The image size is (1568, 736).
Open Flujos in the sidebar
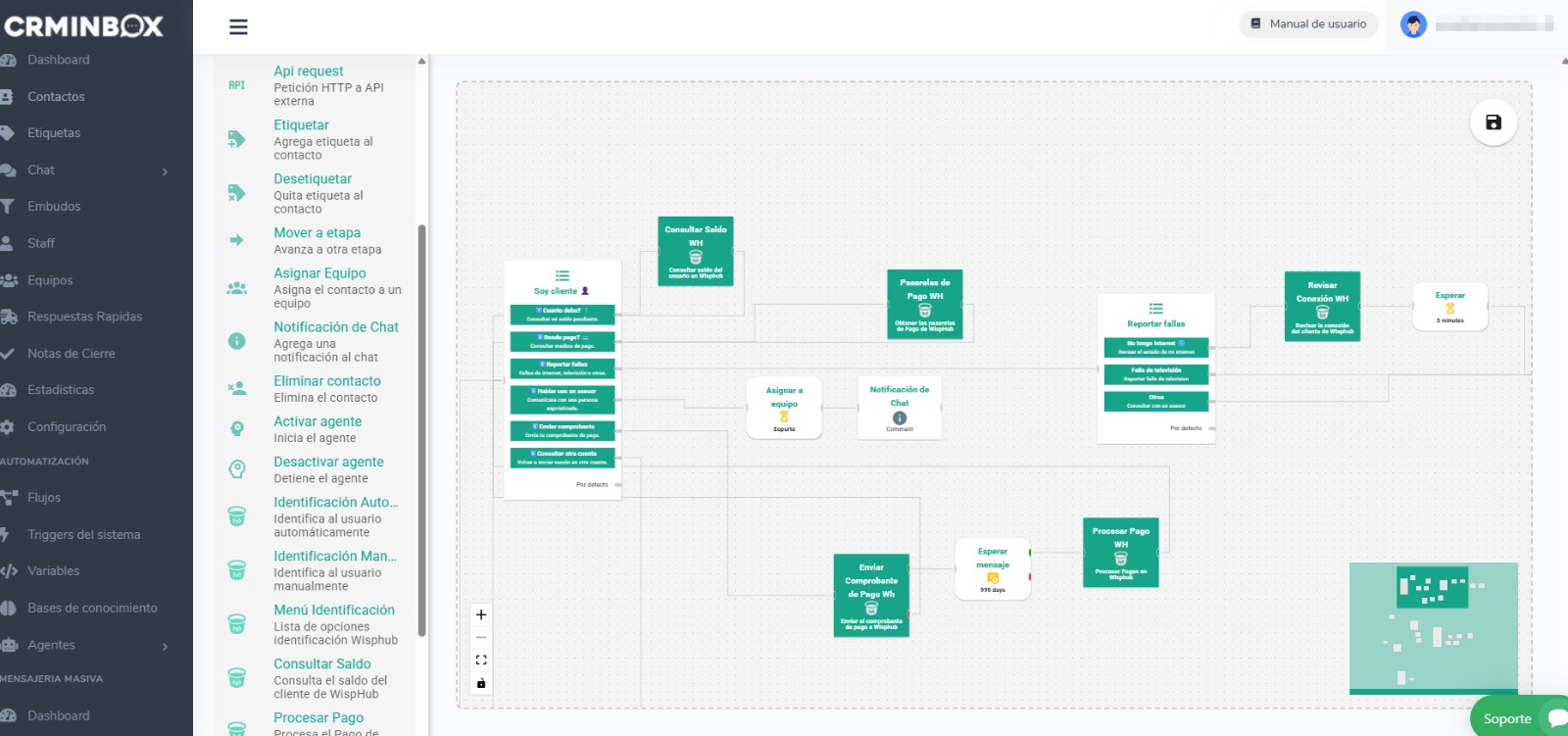pos(44,498)
